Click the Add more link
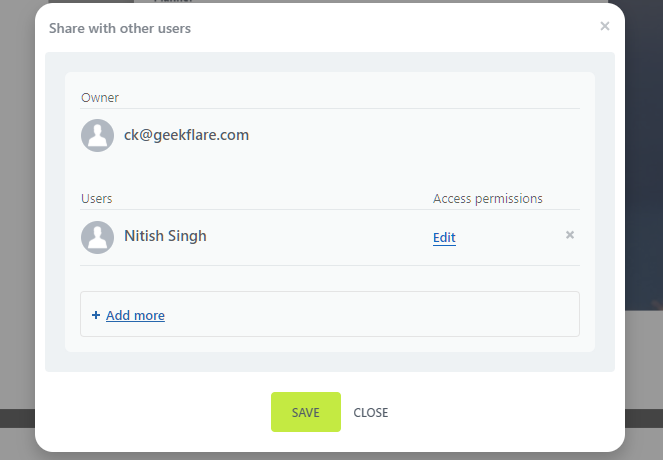Viewport: 663px width, 460px height. pyautogui.click(x=135, y=315)
